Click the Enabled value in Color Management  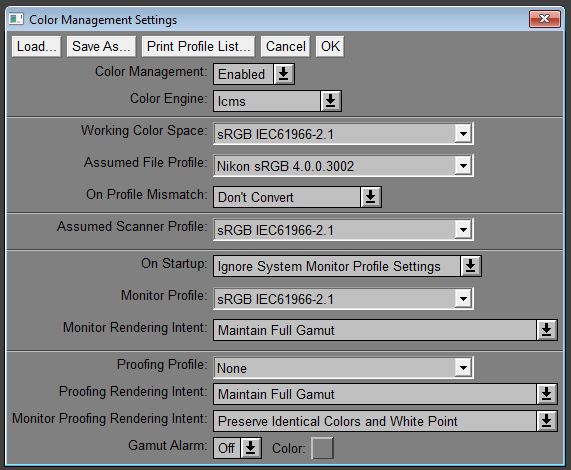pos(243,74)
